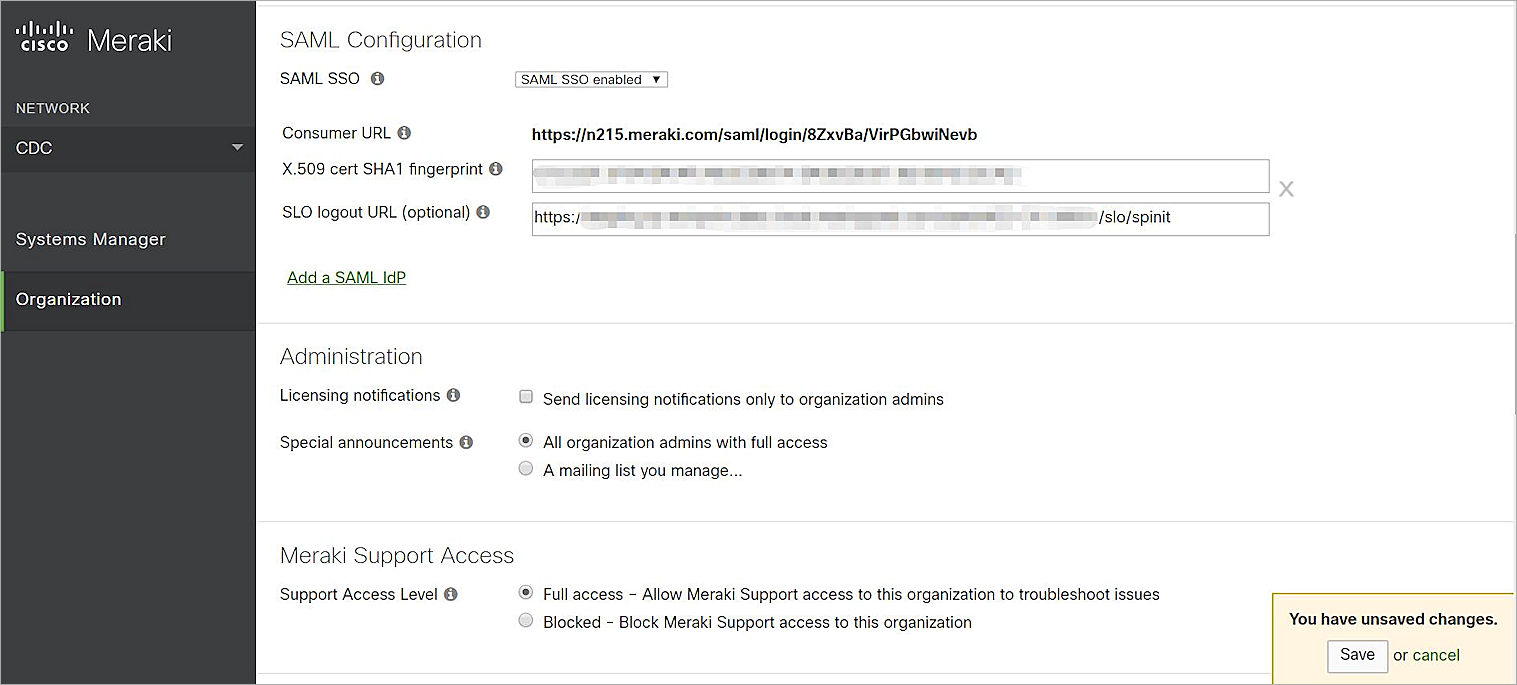Click the Cisco Meraki logo

tap(93, 37)
